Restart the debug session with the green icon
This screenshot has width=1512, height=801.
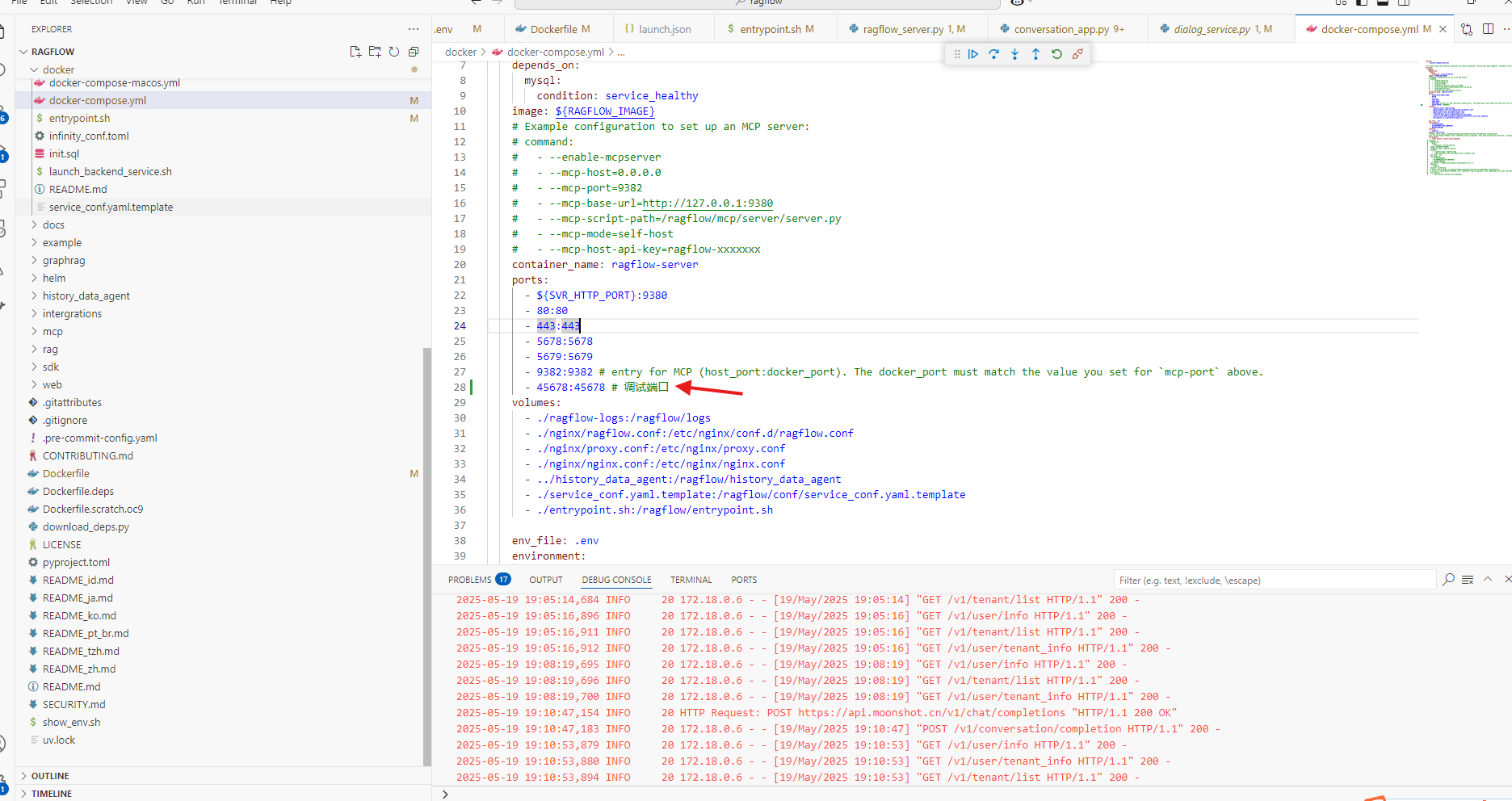click(1056, 54)
